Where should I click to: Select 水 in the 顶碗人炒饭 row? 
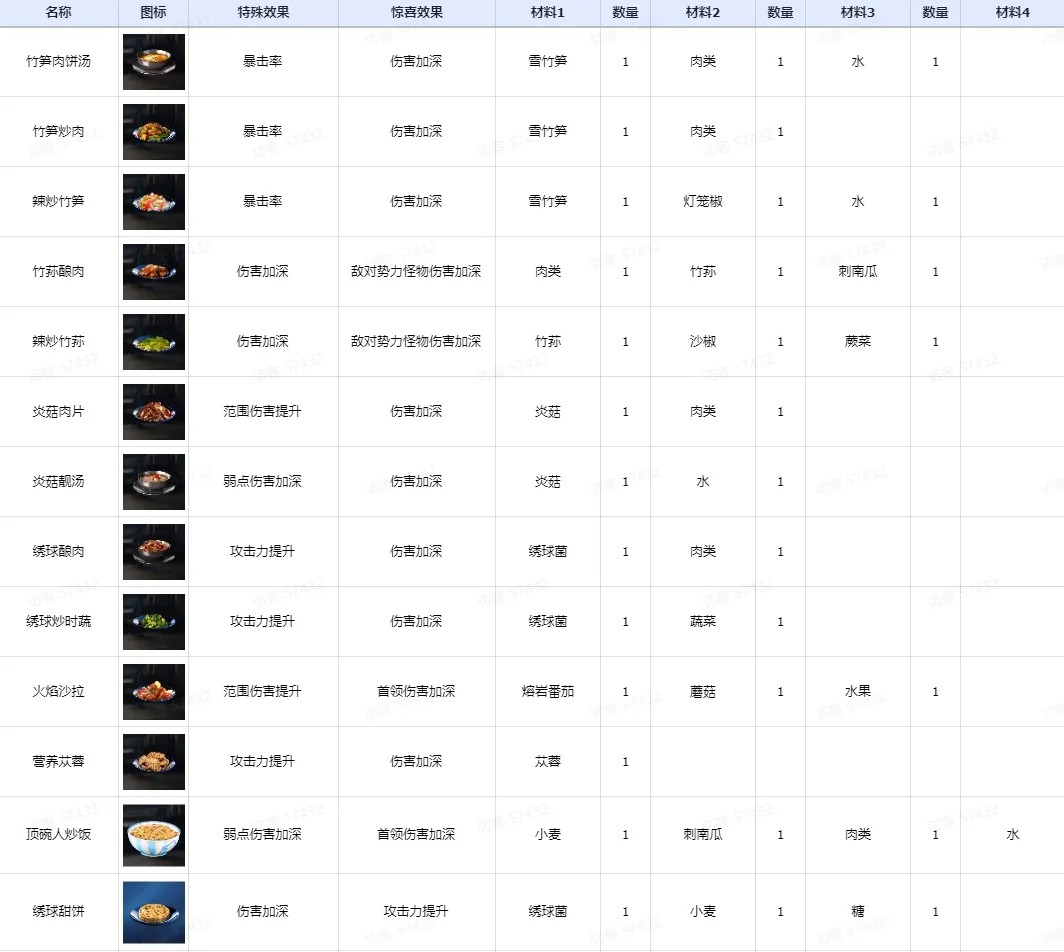point(1012,834)
